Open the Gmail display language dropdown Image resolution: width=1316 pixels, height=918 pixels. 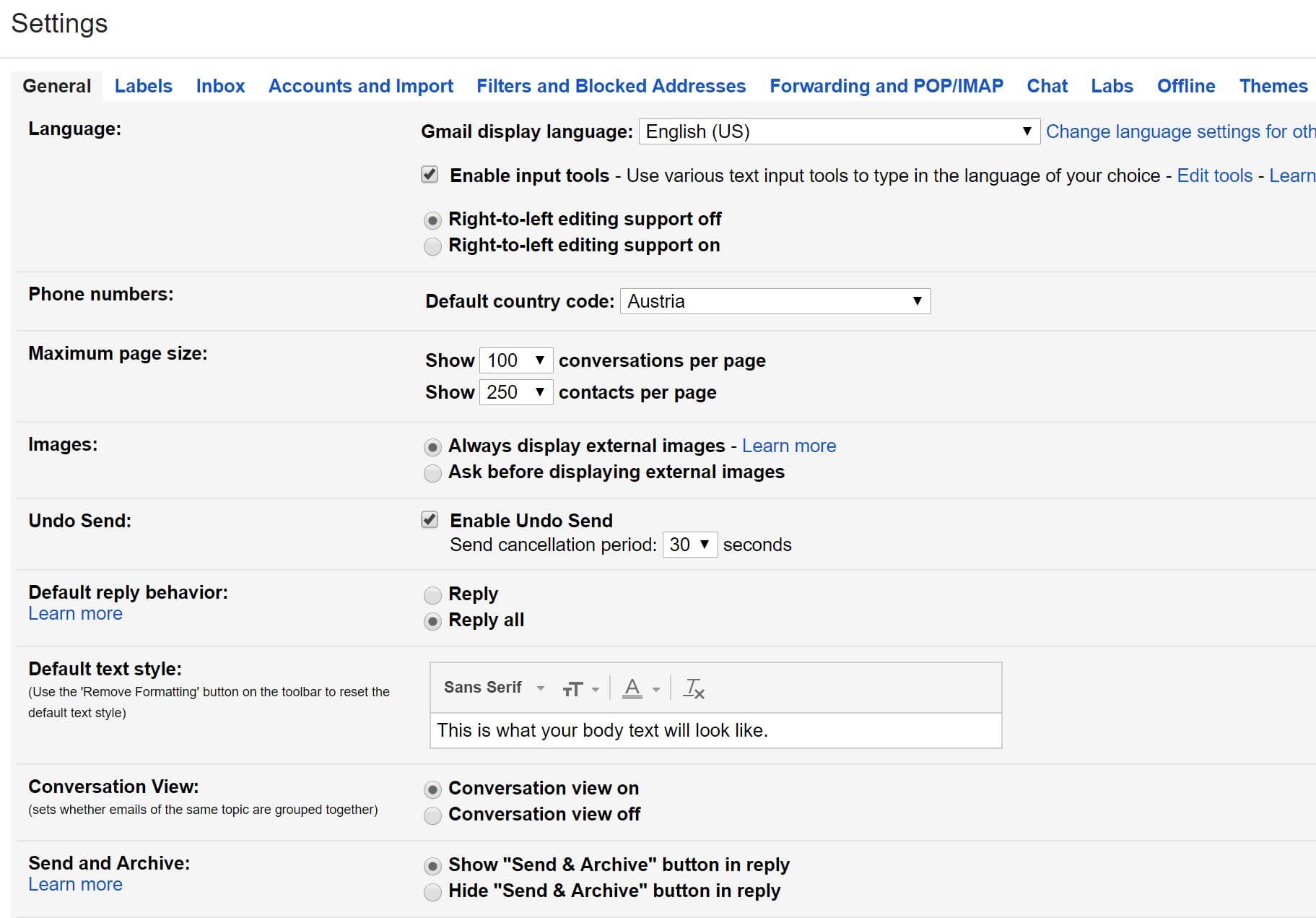[839, 131]
